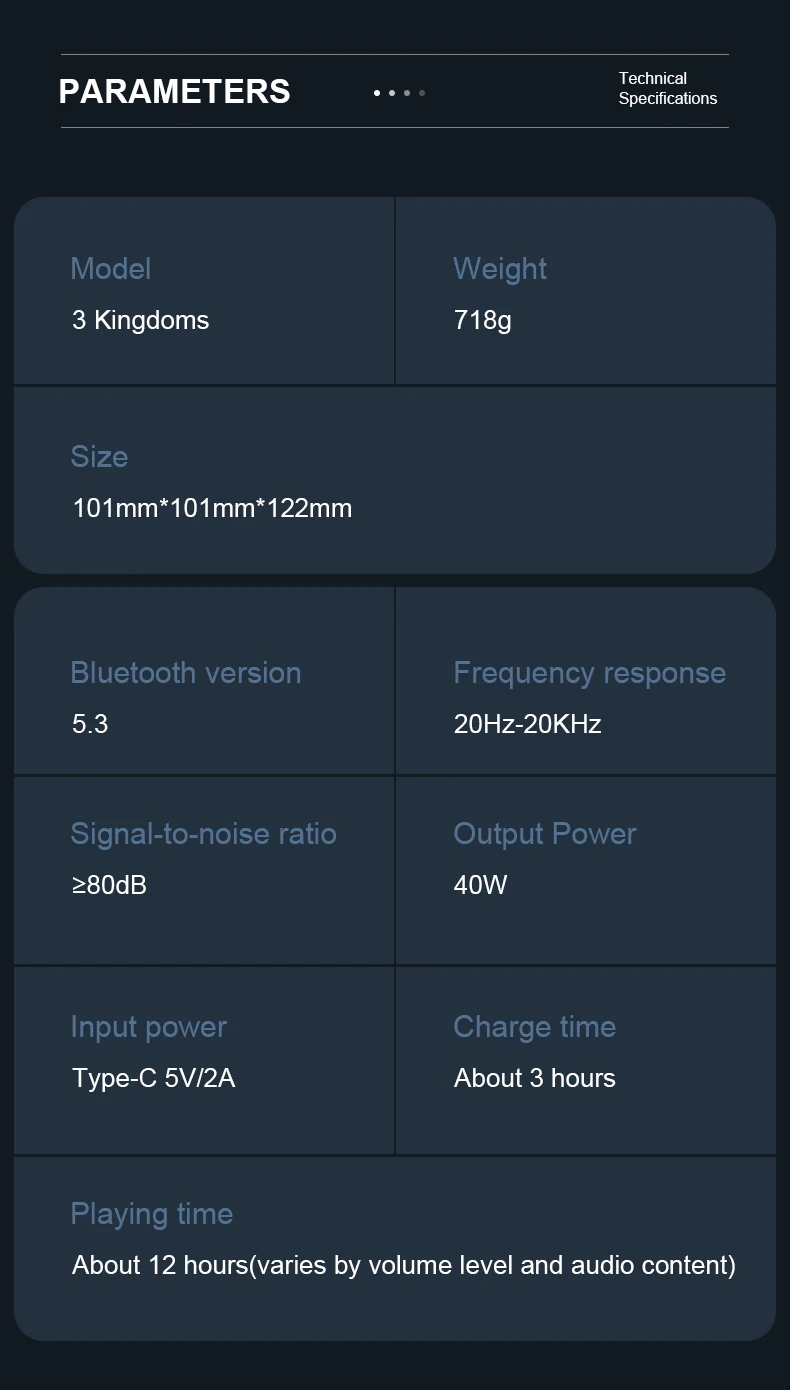Viewport: 790px width, 1390px height.
Task: Select the Size label
Action: 99,456
